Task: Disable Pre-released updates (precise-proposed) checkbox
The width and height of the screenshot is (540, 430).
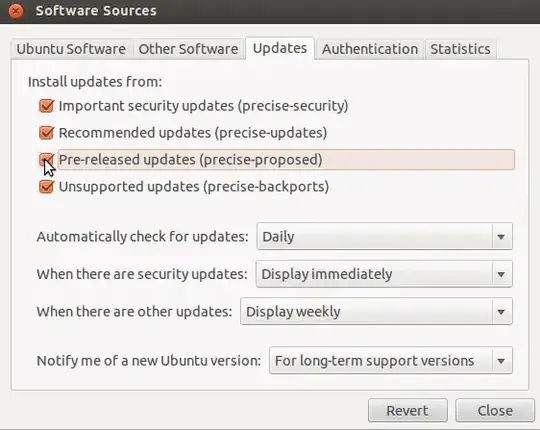Action: click(x=46, y=159)
